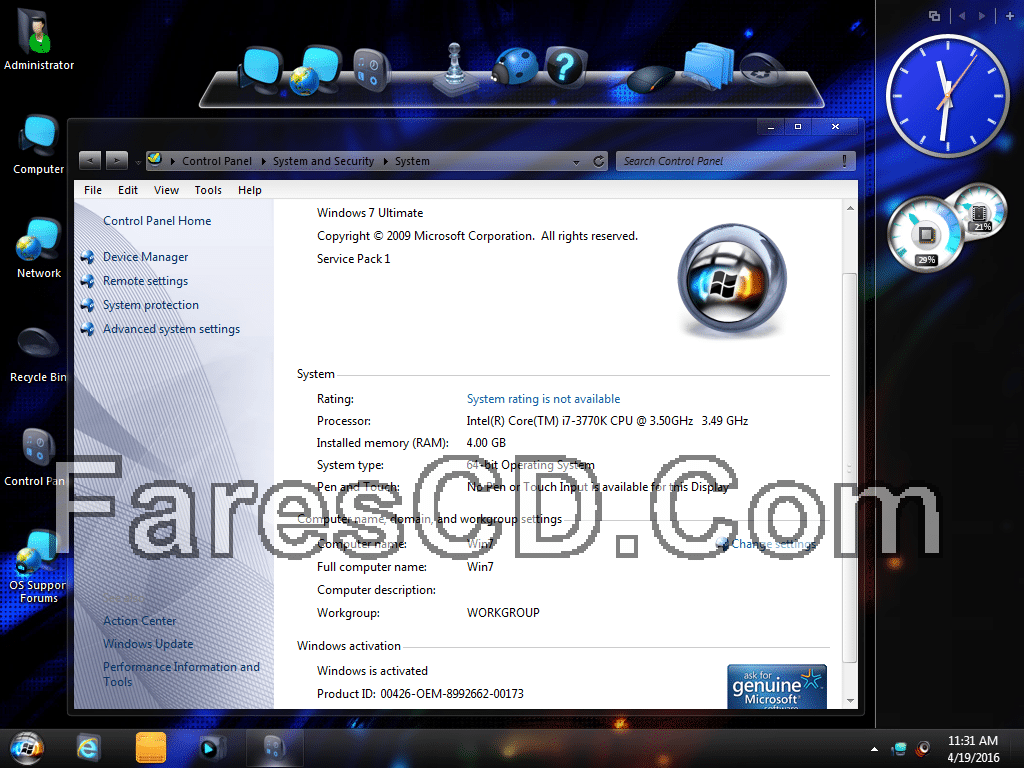Show hidden tray icons arrow
This screenshot has height=768, width=1024.
pyautogui.click(x=874, y=749)
